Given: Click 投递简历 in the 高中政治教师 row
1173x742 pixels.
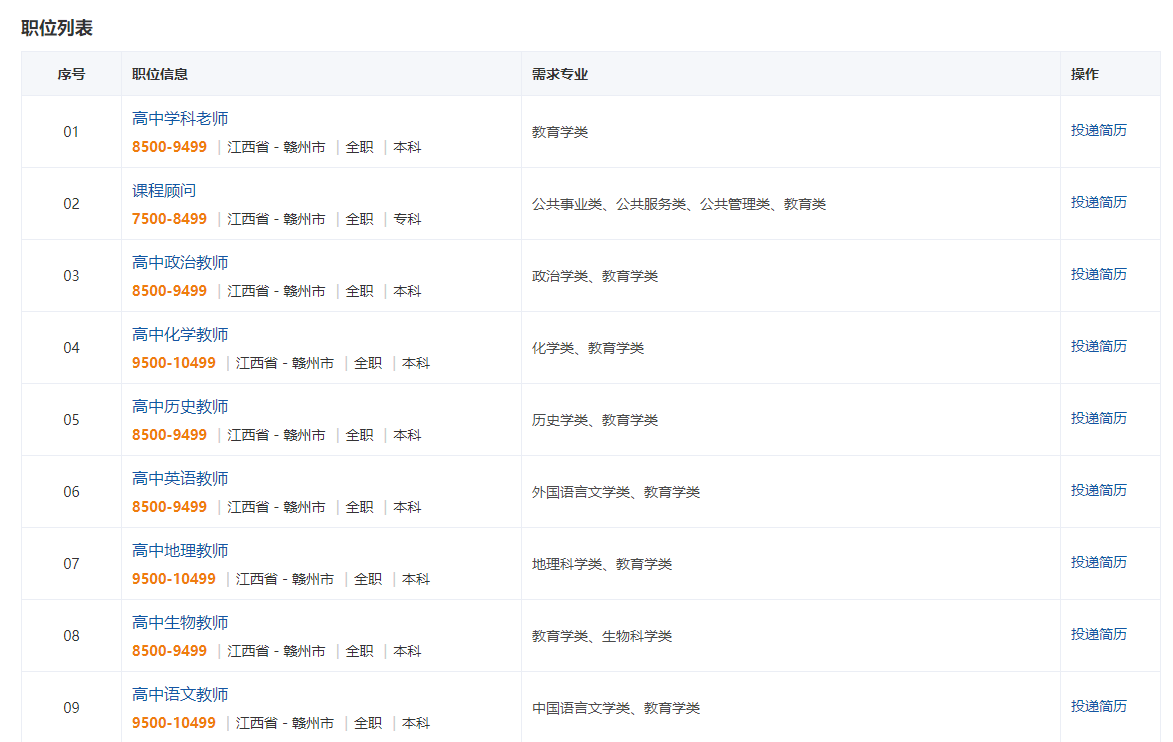Looking at the screenshot, I should [1098, 274].
